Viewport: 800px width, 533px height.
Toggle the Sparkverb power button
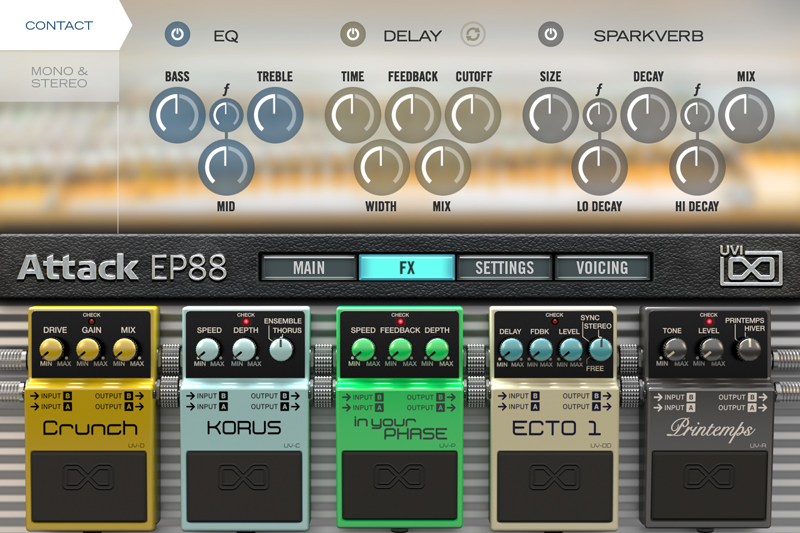(551, 35)
